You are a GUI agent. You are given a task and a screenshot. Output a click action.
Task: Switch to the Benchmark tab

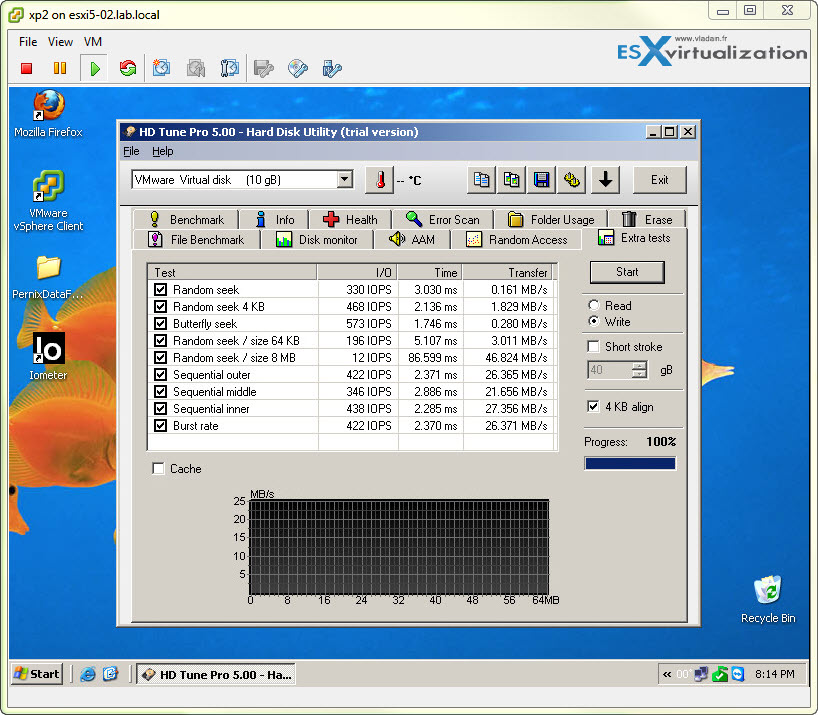pos(186,220)
